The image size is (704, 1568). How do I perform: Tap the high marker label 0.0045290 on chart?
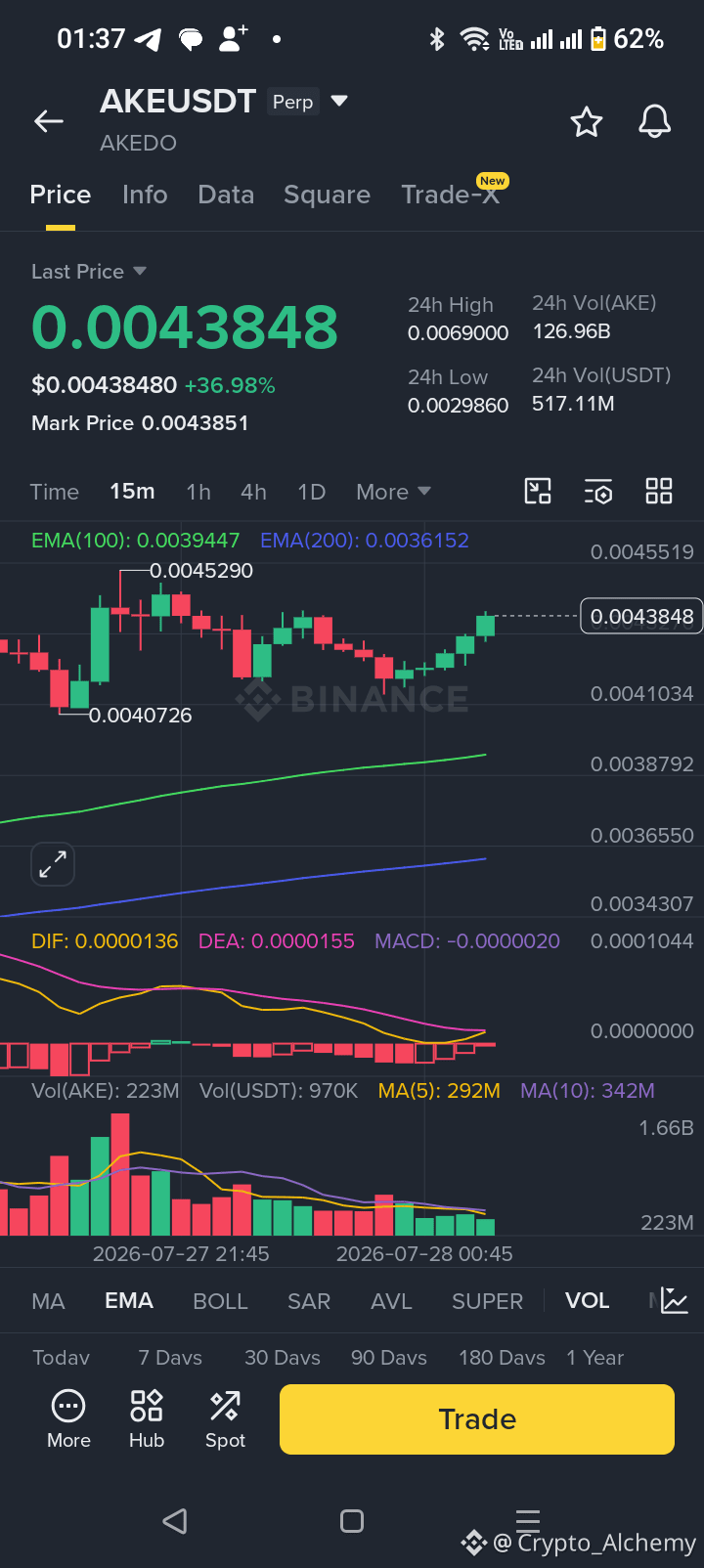[x=201, y=571]
